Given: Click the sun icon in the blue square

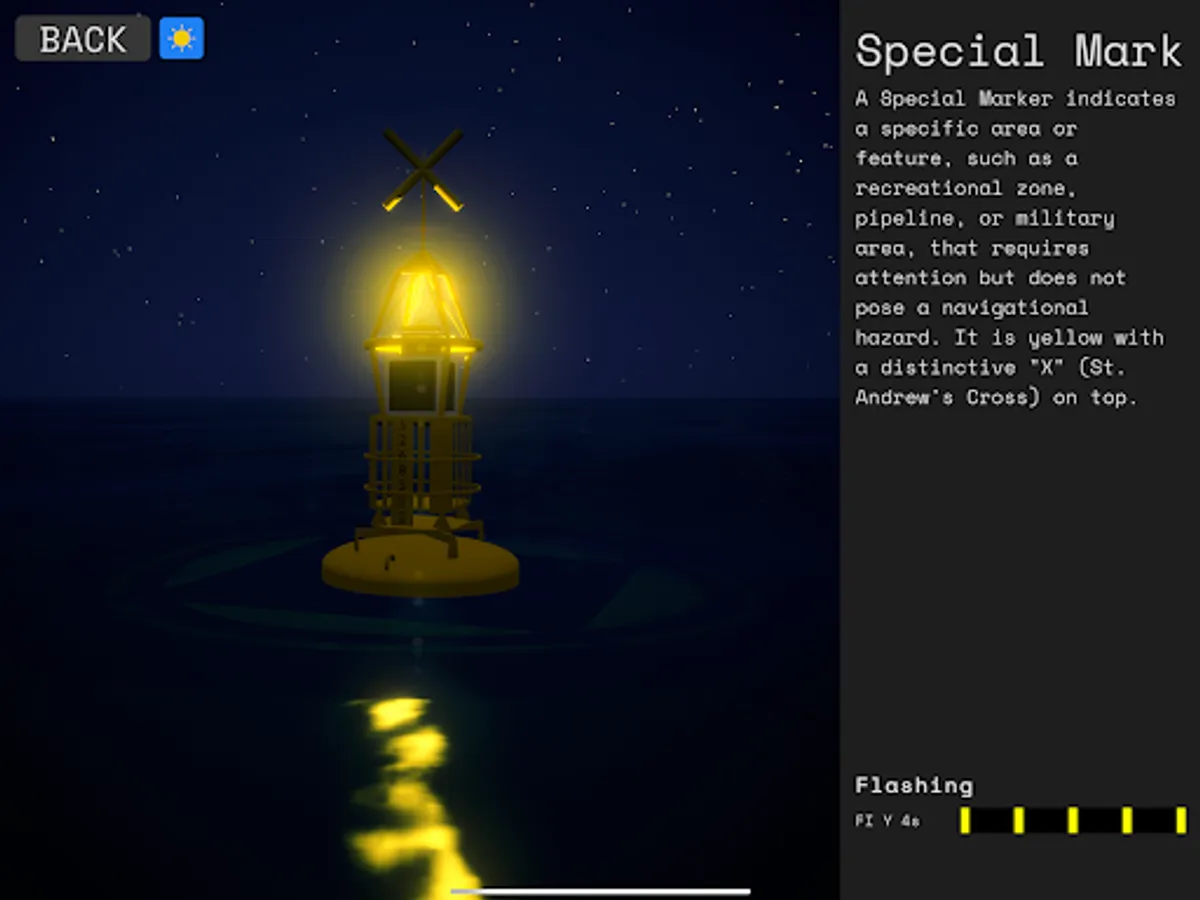Looking at the screenshot, I should (181, 38).
